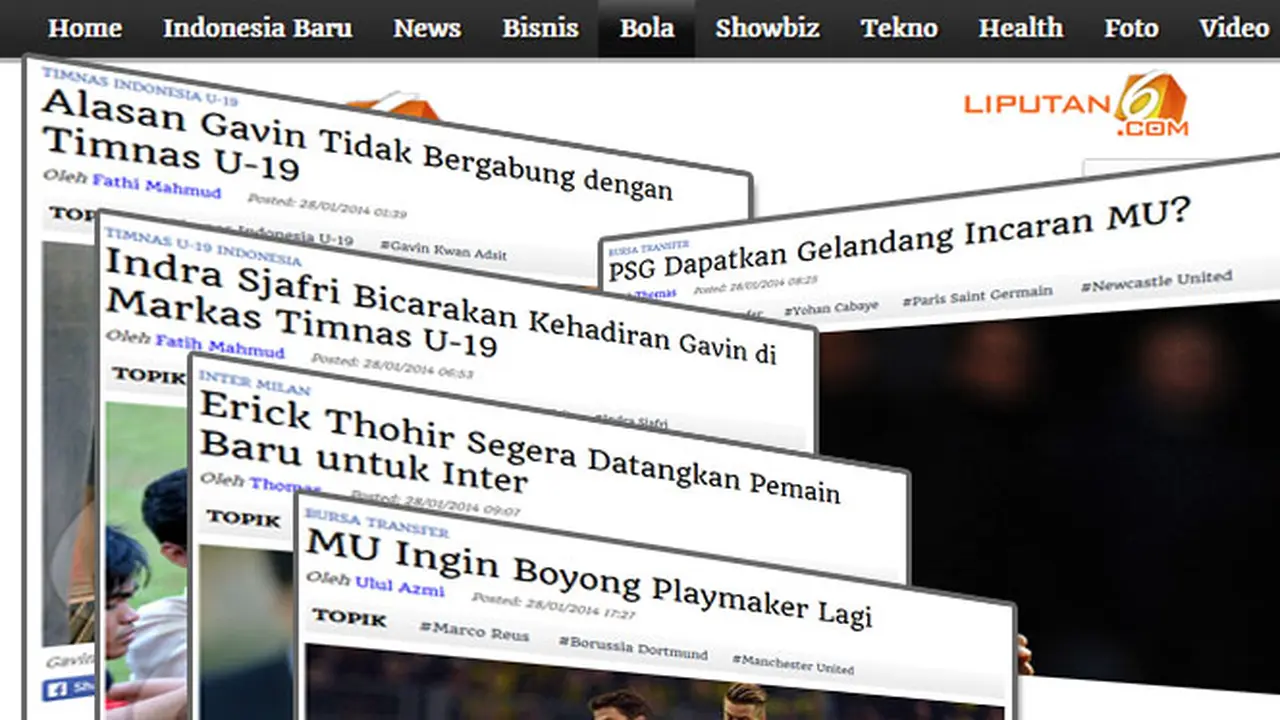1280x720 pixels.
Task: Select the Bisnis menu item
Action: [540, 28]
